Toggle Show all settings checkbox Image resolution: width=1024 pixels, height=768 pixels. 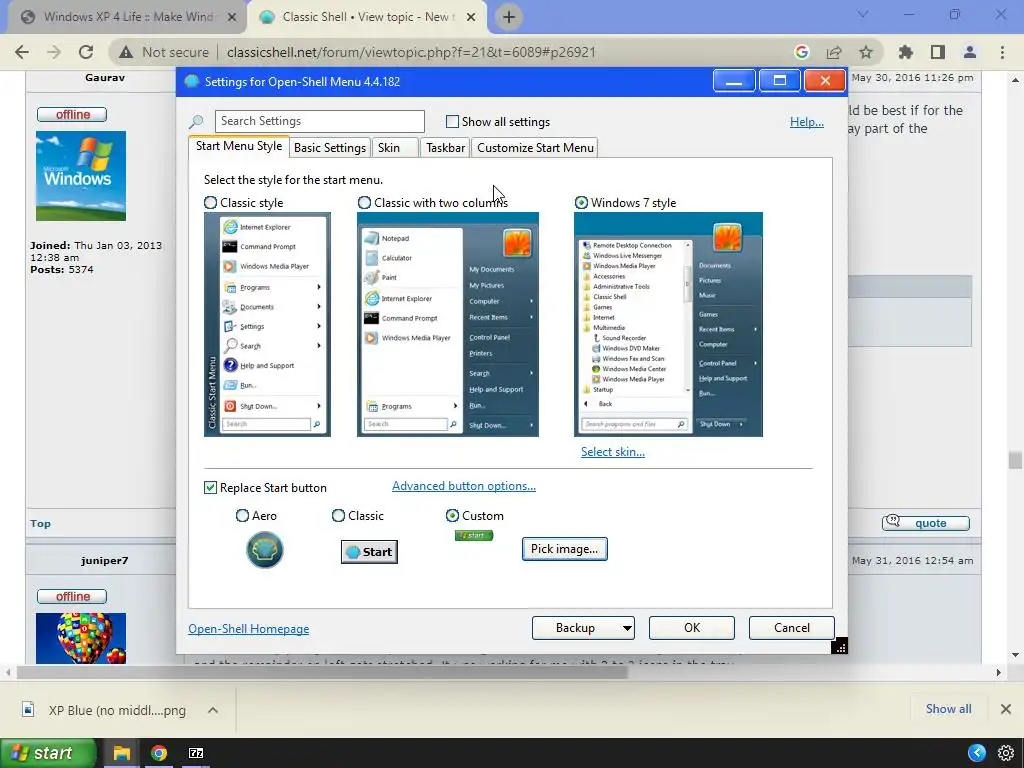[x=452, y=121]
